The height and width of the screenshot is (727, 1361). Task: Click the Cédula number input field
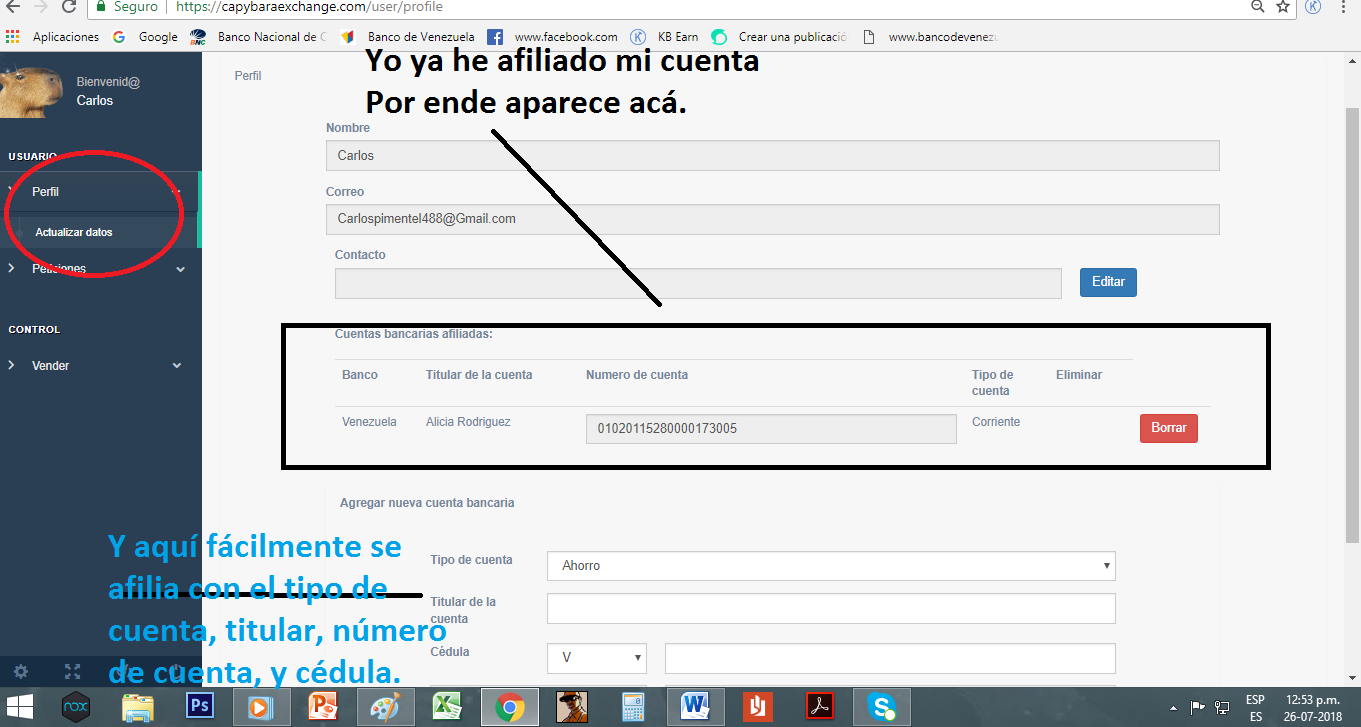pos(890,658)
